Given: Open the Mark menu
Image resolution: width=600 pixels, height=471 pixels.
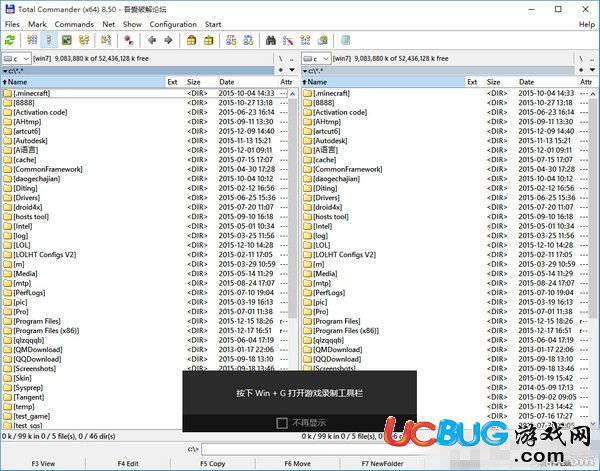Looking at the screenshot, I should tap(37, 24).
